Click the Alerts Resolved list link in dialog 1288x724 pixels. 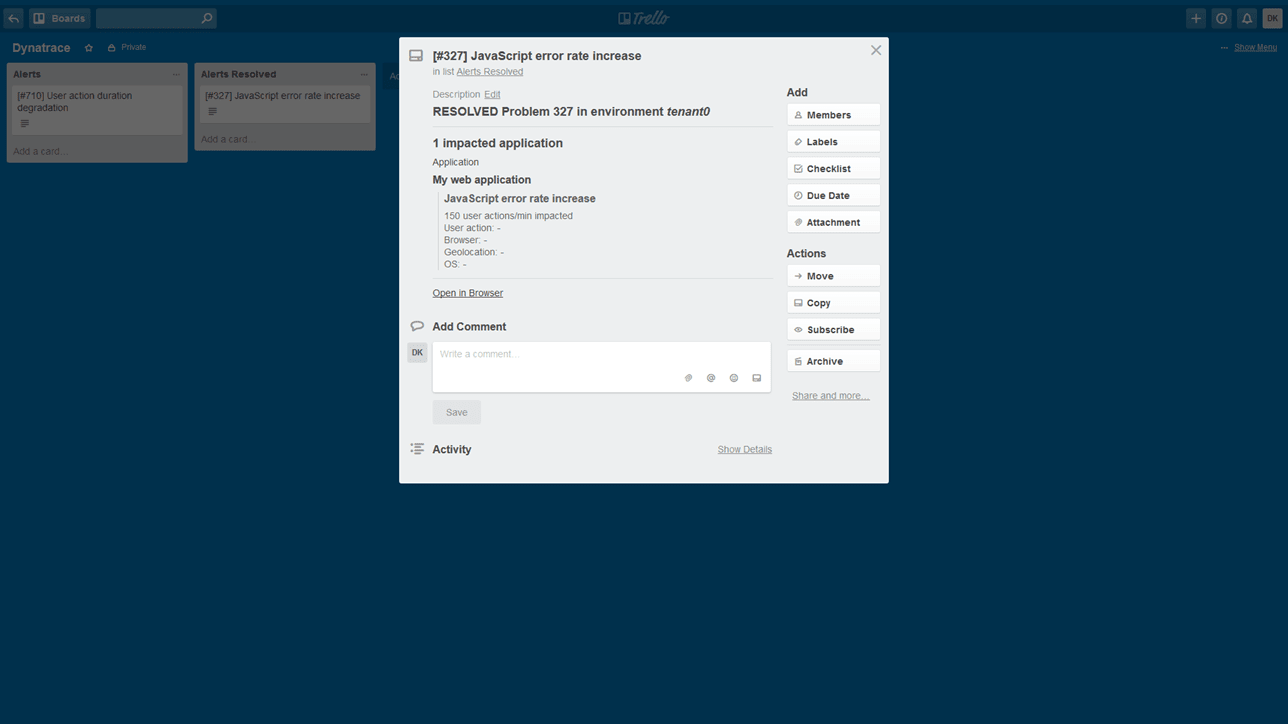(489, 72)
